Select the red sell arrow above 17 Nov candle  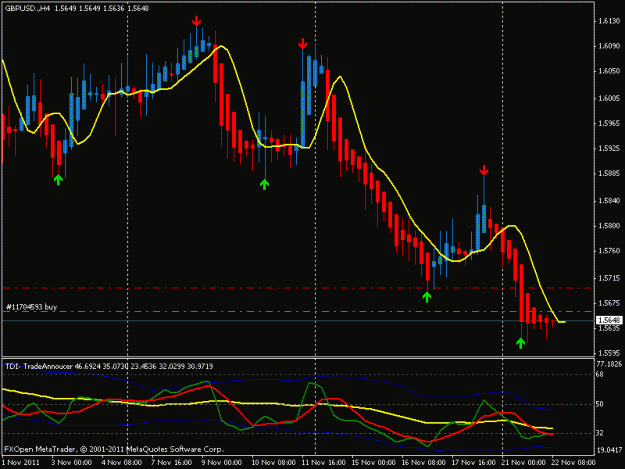pyautogui.click(x=484, y=170)
